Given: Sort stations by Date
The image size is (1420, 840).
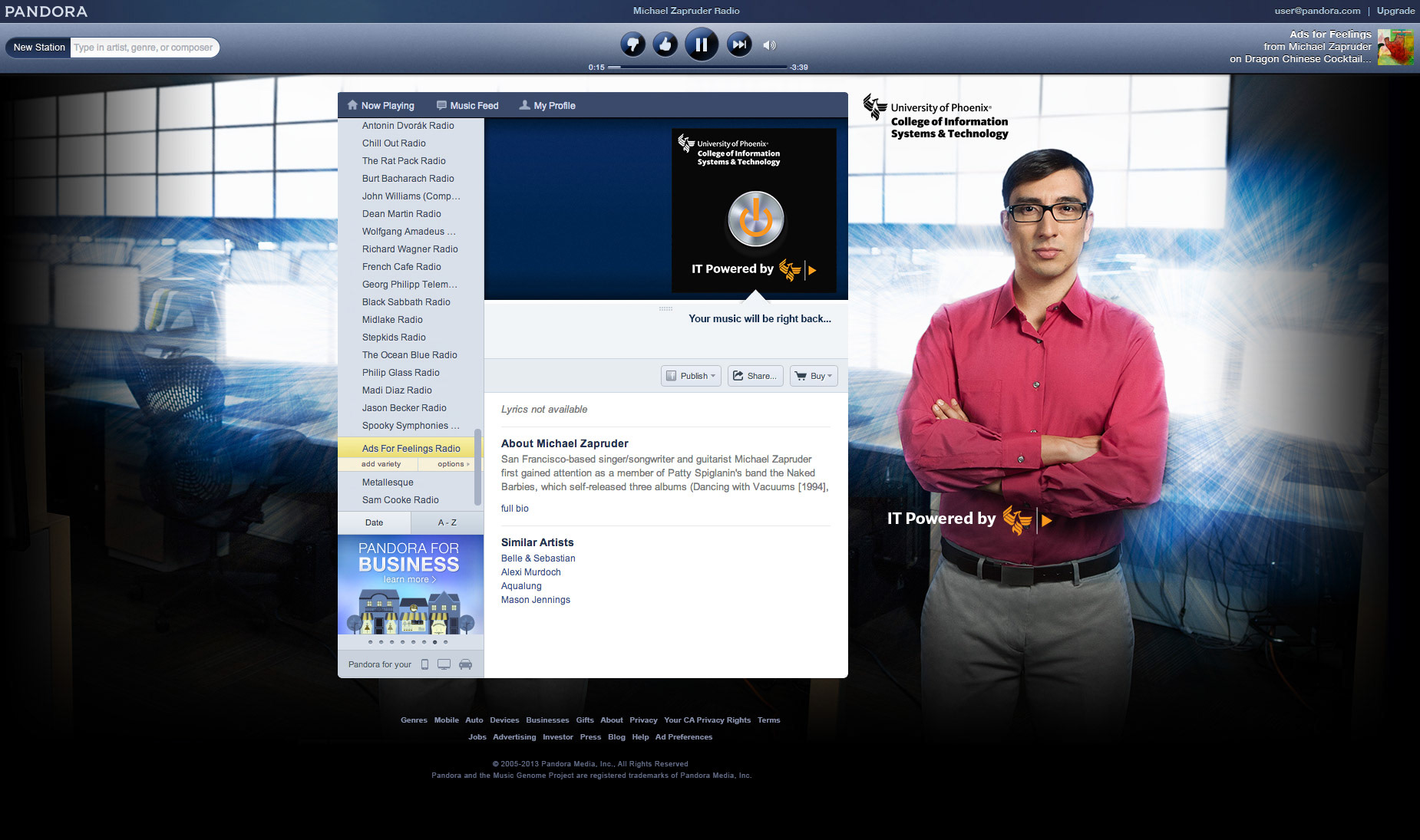Looking at the screenshot, I should (x=374, y=522).
